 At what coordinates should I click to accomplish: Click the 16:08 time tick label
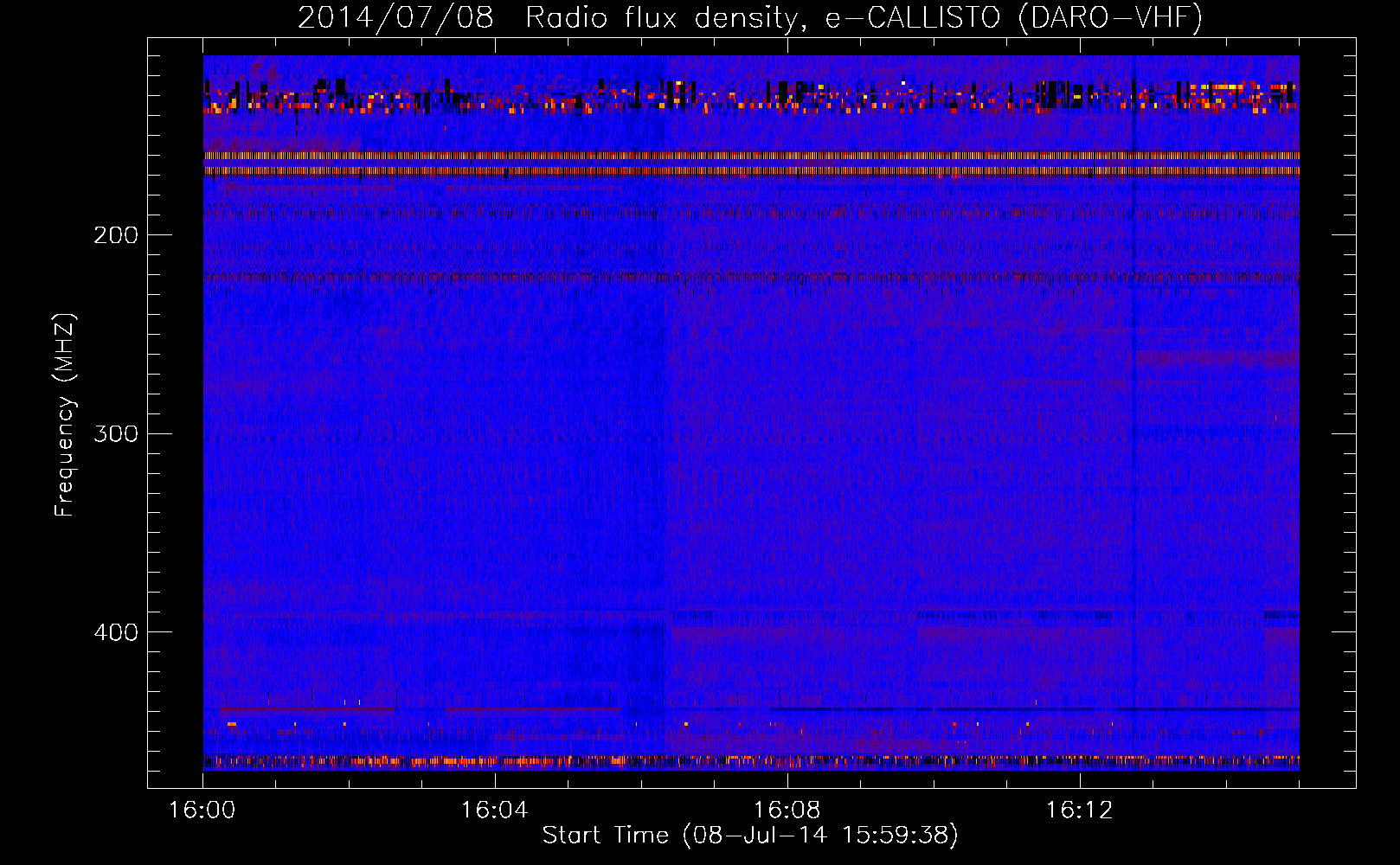pyautogui.click(x=787, y=811)
